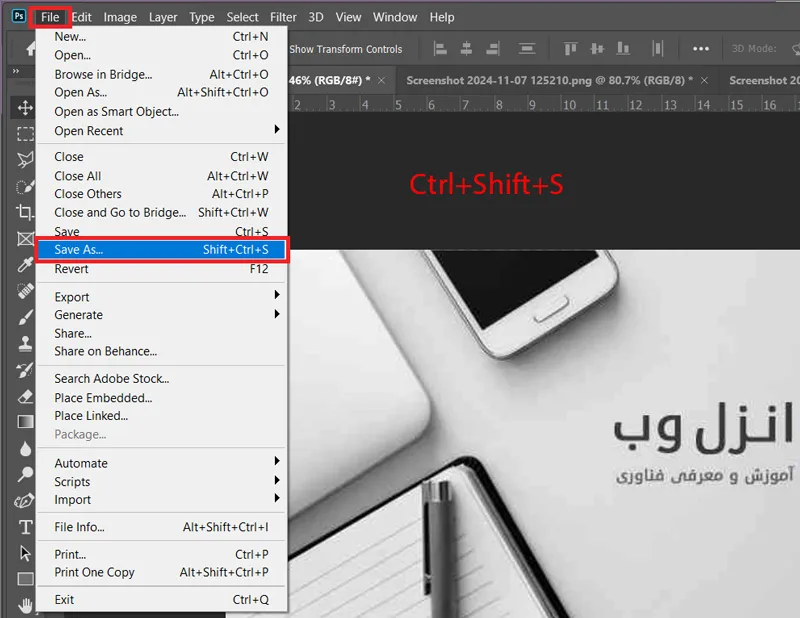800x618 pixels.
Task: Switch to Screenshot 2024-11-07 125210.png tab
Action: point(549,81)
